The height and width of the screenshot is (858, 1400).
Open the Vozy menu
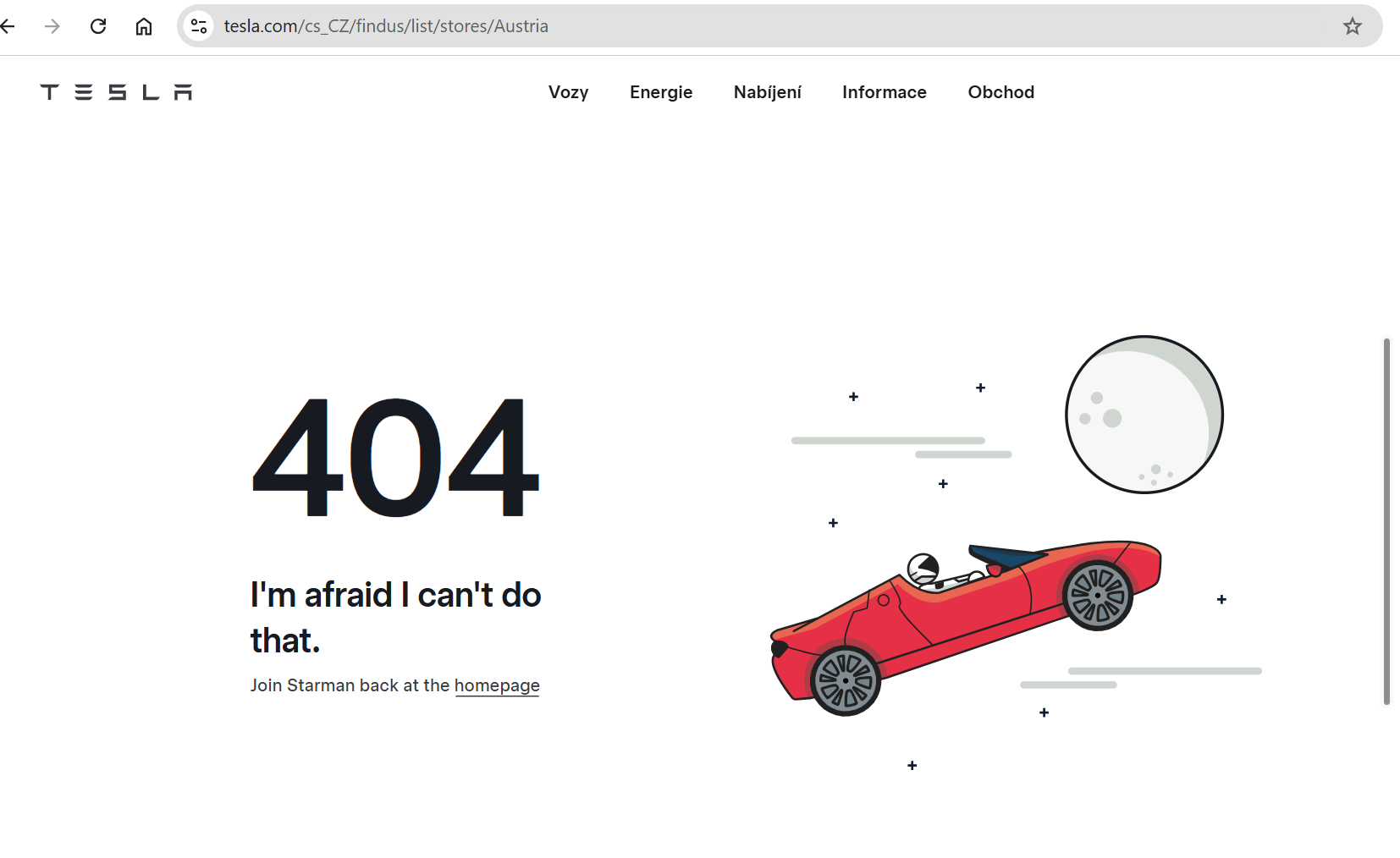[x=569, y=92]
